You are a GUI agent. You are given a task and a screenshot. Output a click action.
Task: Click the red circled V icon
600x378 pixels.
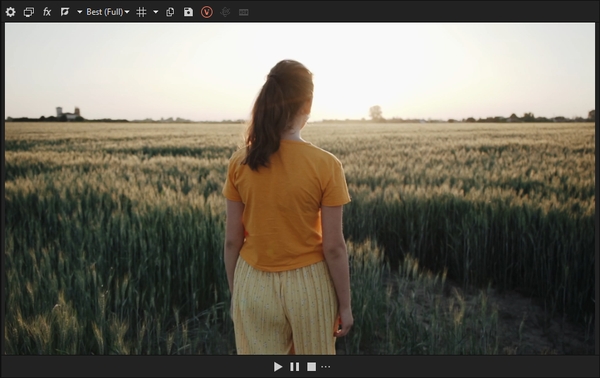pyautogui.click(x=207, y=12)
